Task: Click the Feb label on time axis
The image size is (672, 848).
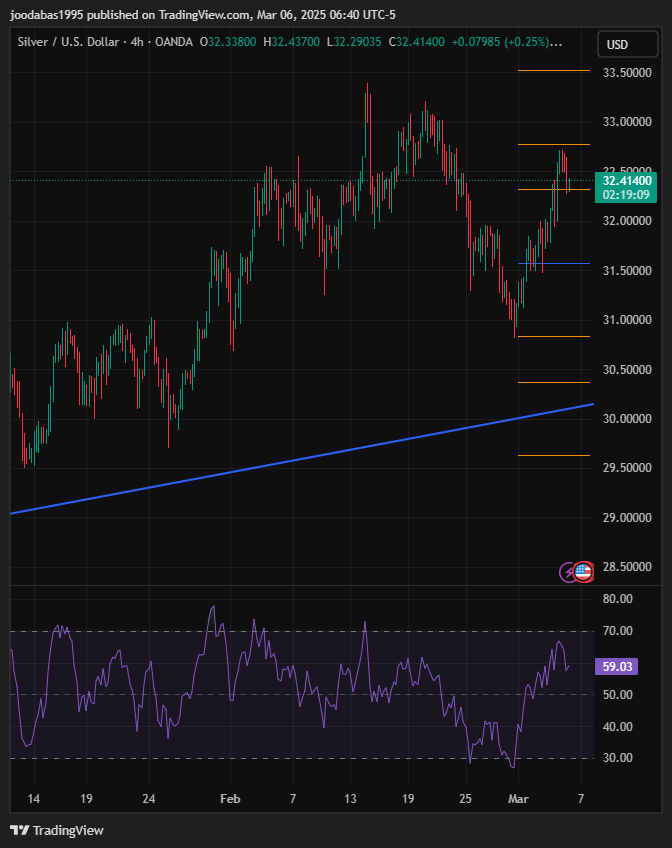Action: [230, 799]
